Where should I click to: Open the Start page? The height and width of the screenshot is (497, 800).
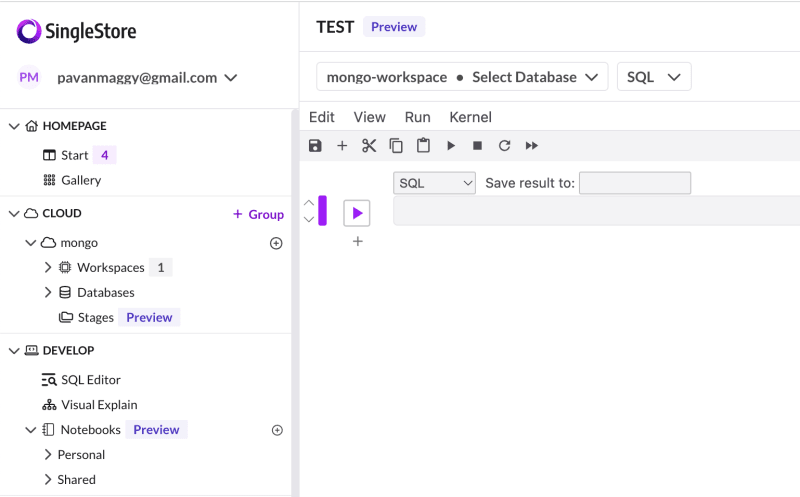point(74,155)
